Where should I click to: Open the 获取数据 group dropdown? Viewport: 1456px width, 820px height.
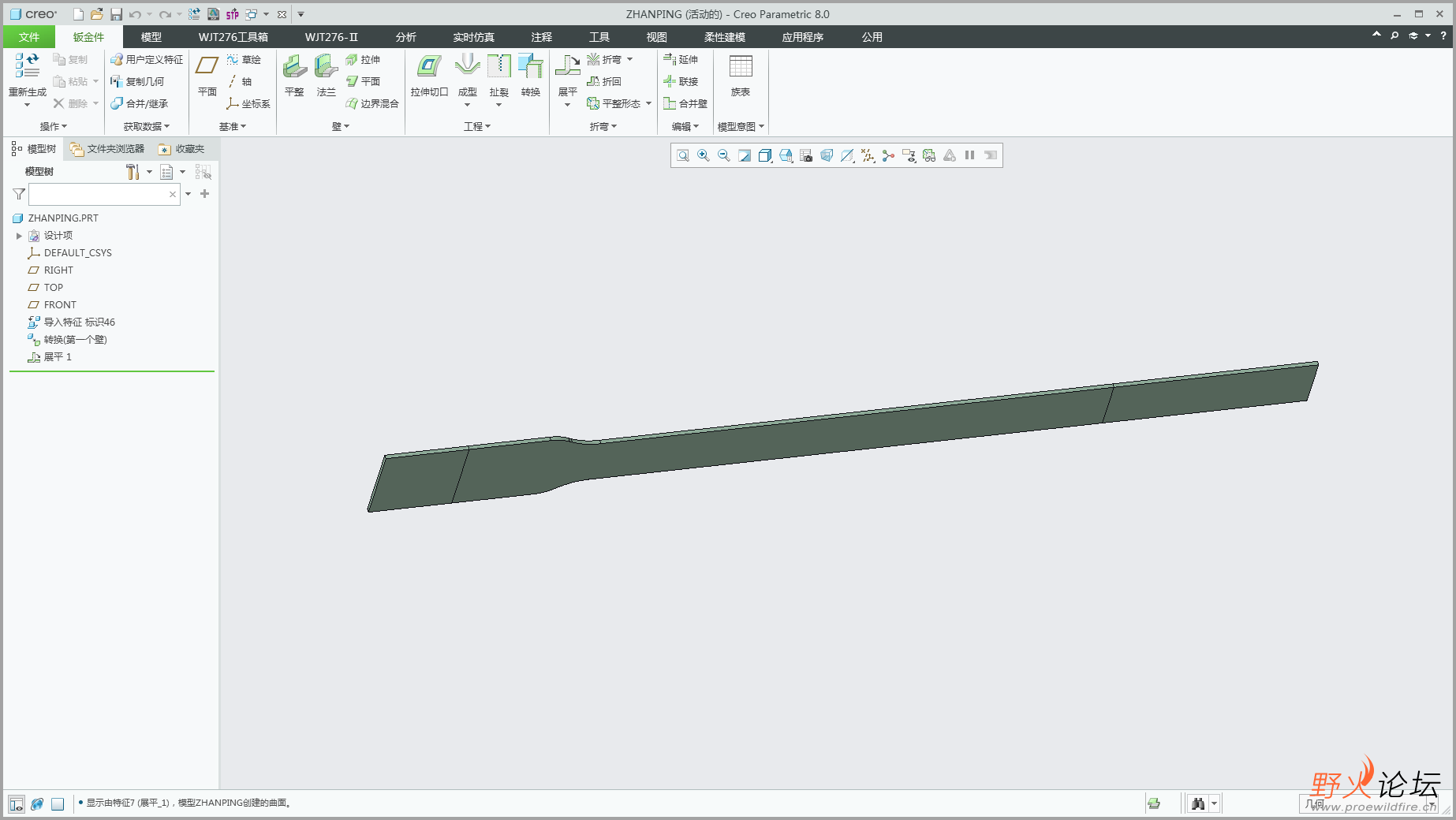(x=147, y=126)
